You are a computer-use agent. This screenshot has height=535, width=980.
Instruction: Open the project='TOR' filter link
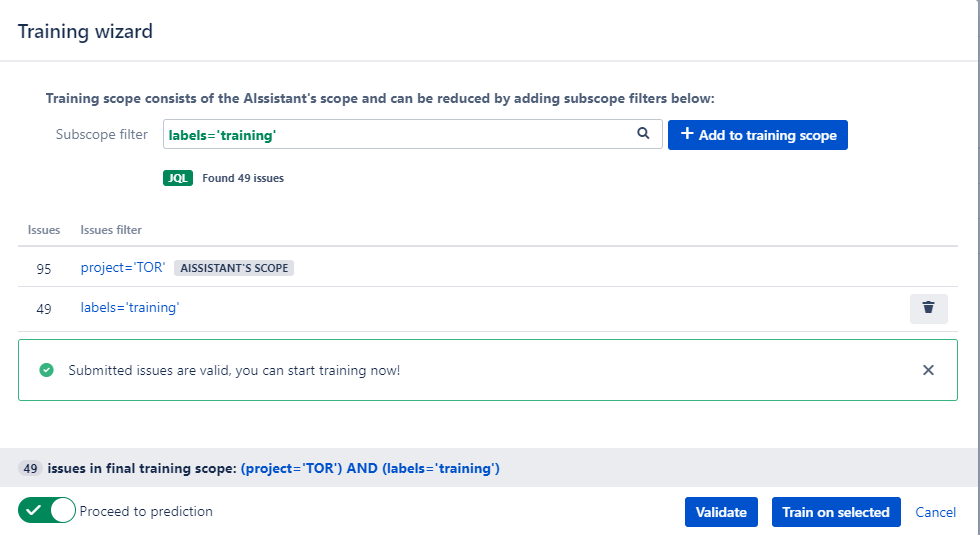tap(123, 268)
